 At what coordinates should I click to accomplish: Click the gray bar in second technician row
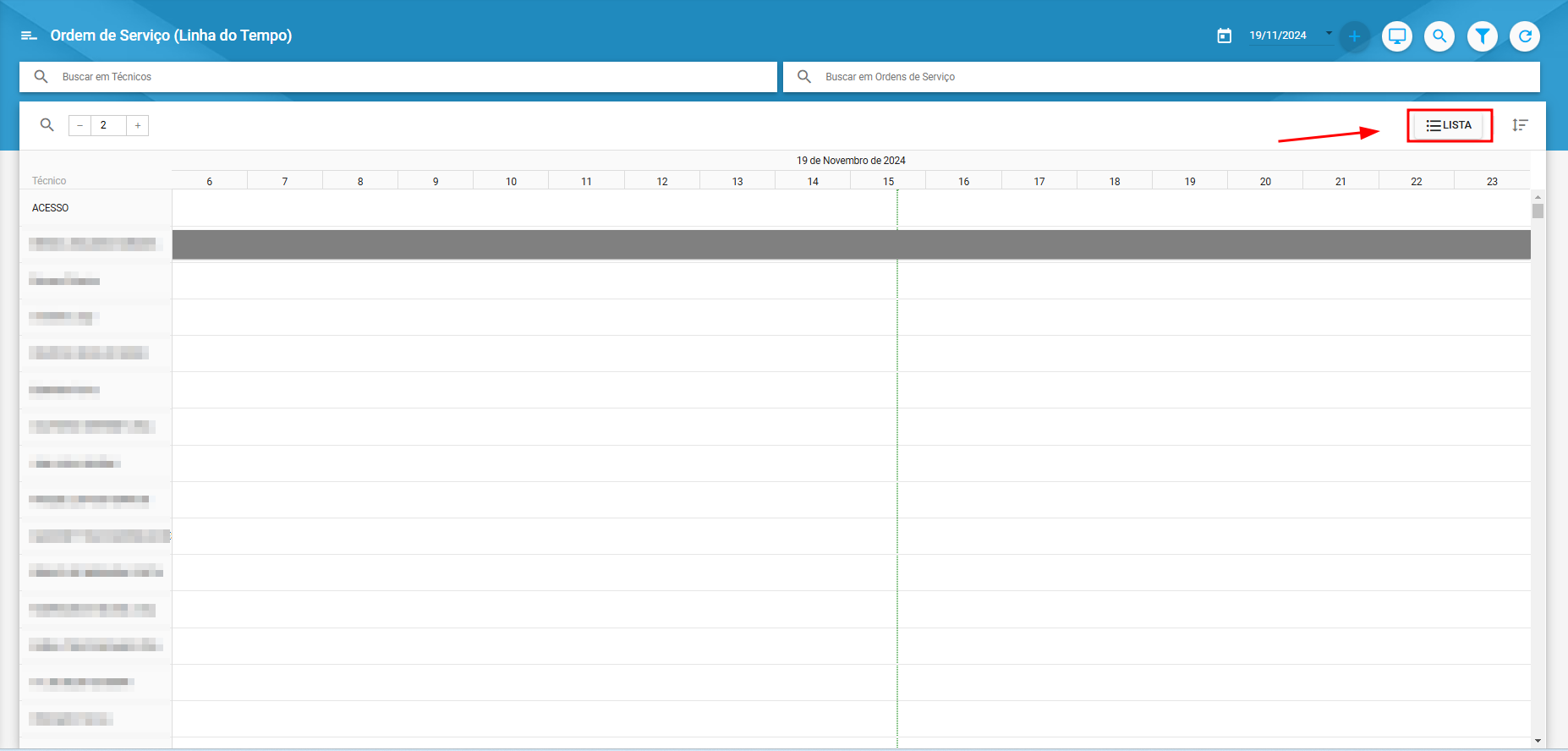[x=851, y=244]
